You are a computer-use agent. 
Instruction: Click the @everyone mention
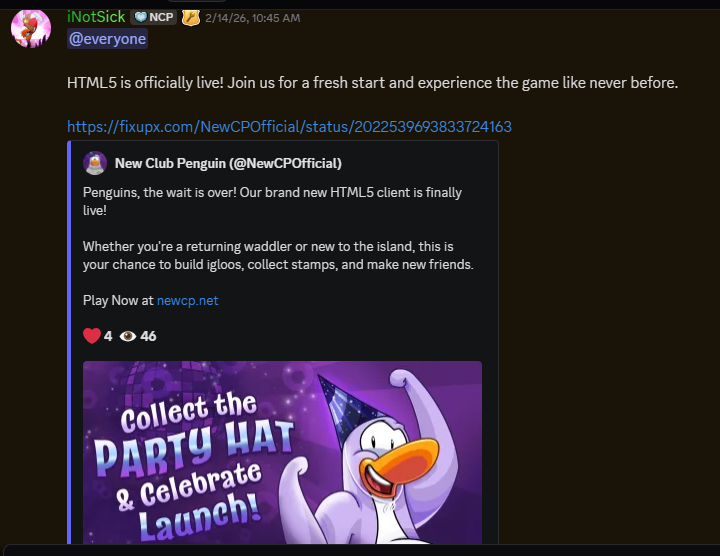click(107, 39)
